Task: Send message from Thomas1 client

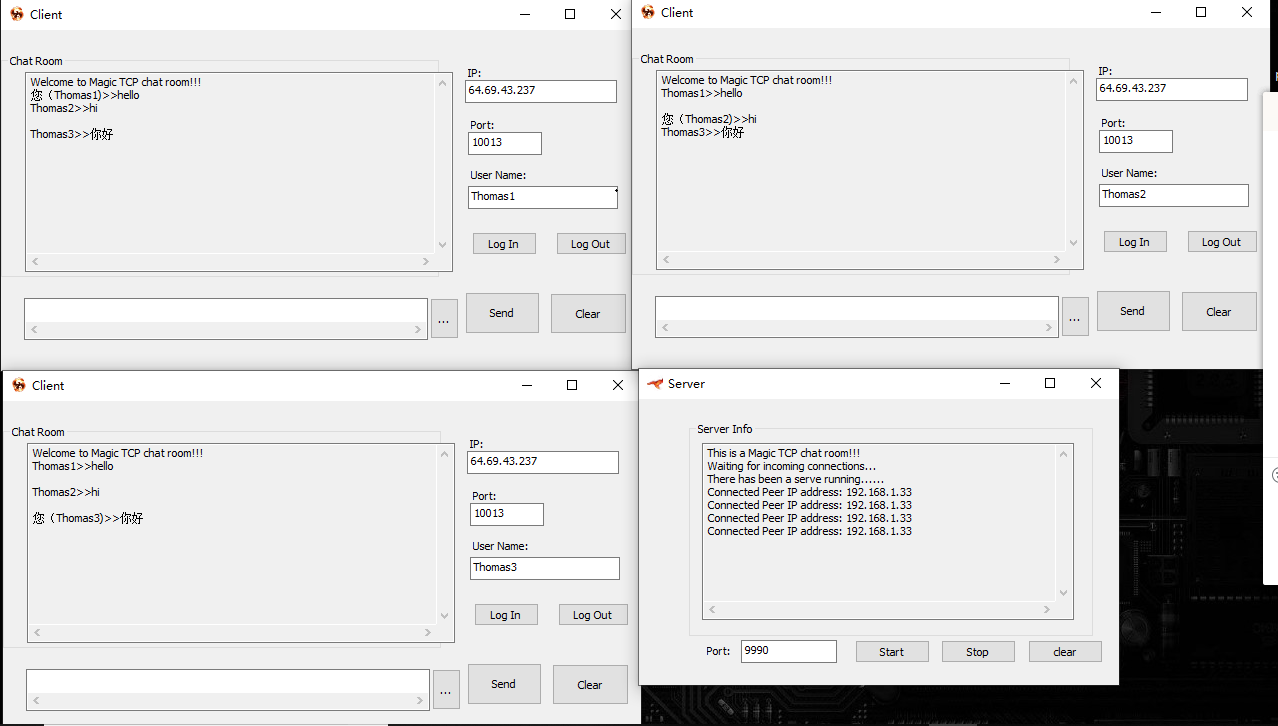Action: click(502, 313)
